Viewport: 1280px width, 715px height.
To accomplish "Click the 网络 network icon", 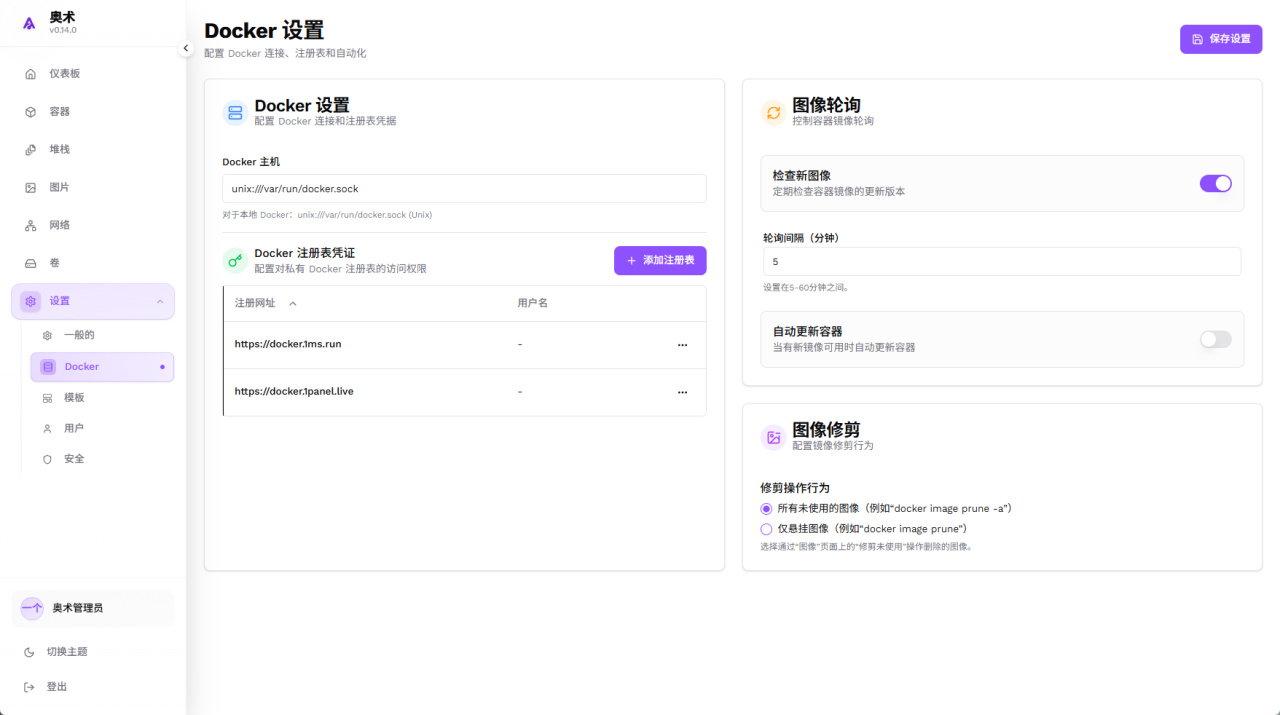I will coord(31,225).
